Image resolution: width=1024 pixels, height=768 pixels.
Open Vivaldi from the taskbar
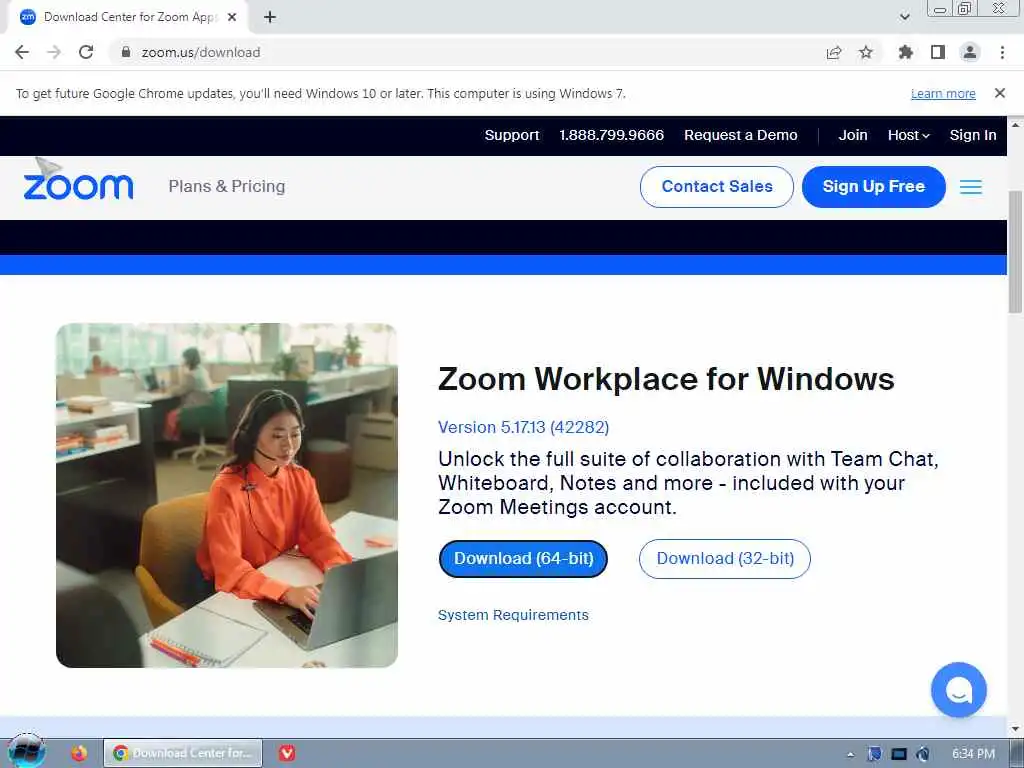click(x=287, y=753)
